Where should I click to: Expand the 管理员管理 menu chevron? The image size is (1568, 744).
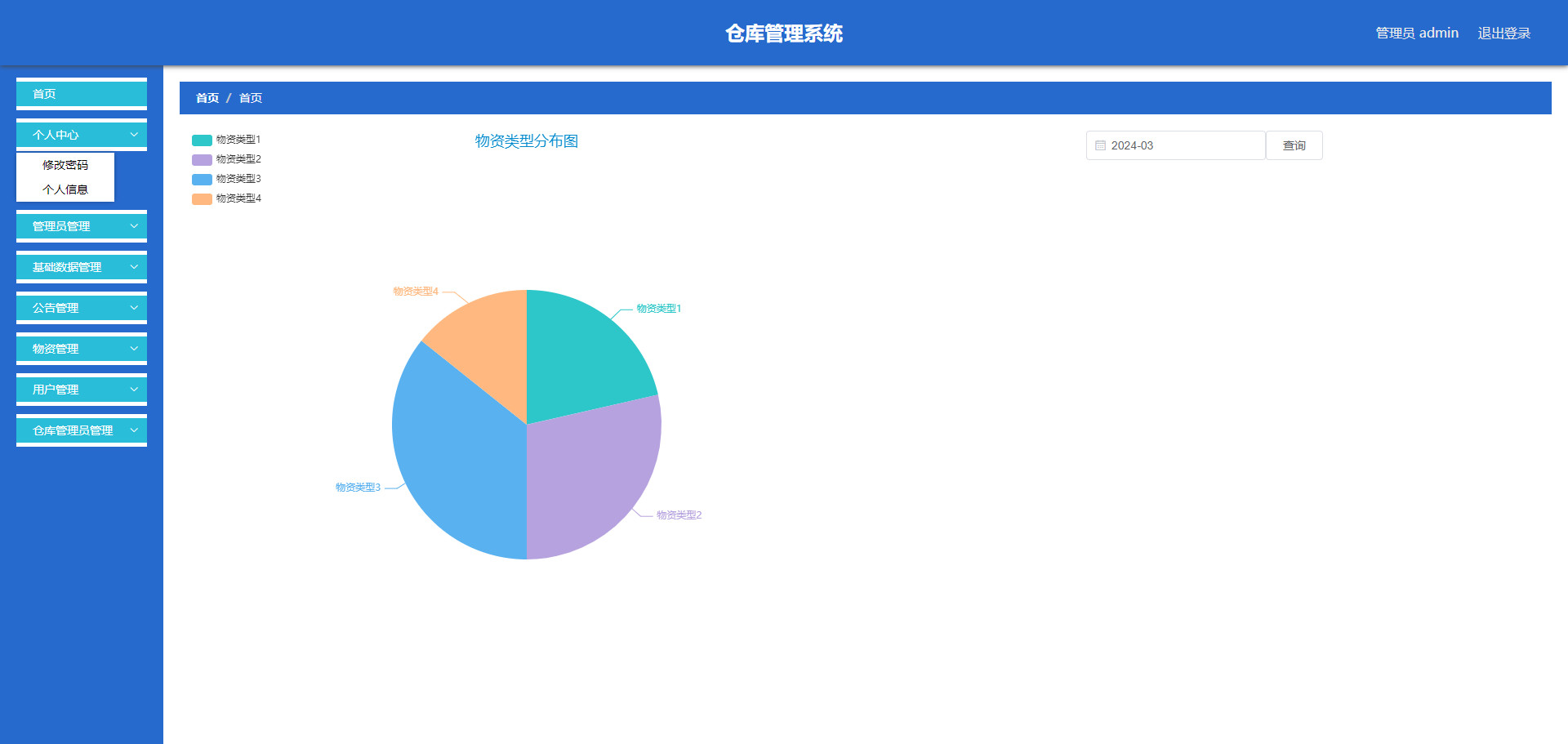pyautogui.click(x=134, y=226)
